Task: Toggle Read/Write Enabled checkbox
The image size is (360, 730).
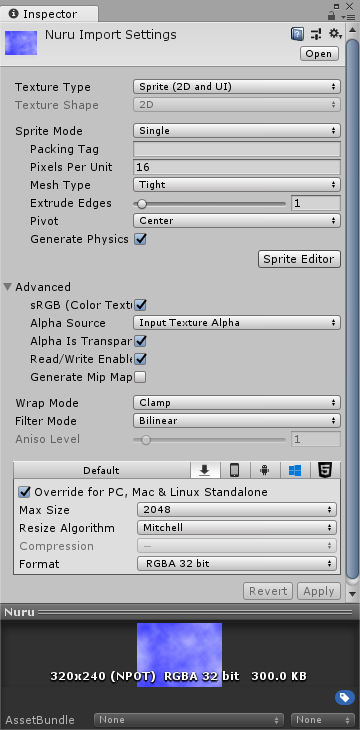Action: (x=140, y=359)
